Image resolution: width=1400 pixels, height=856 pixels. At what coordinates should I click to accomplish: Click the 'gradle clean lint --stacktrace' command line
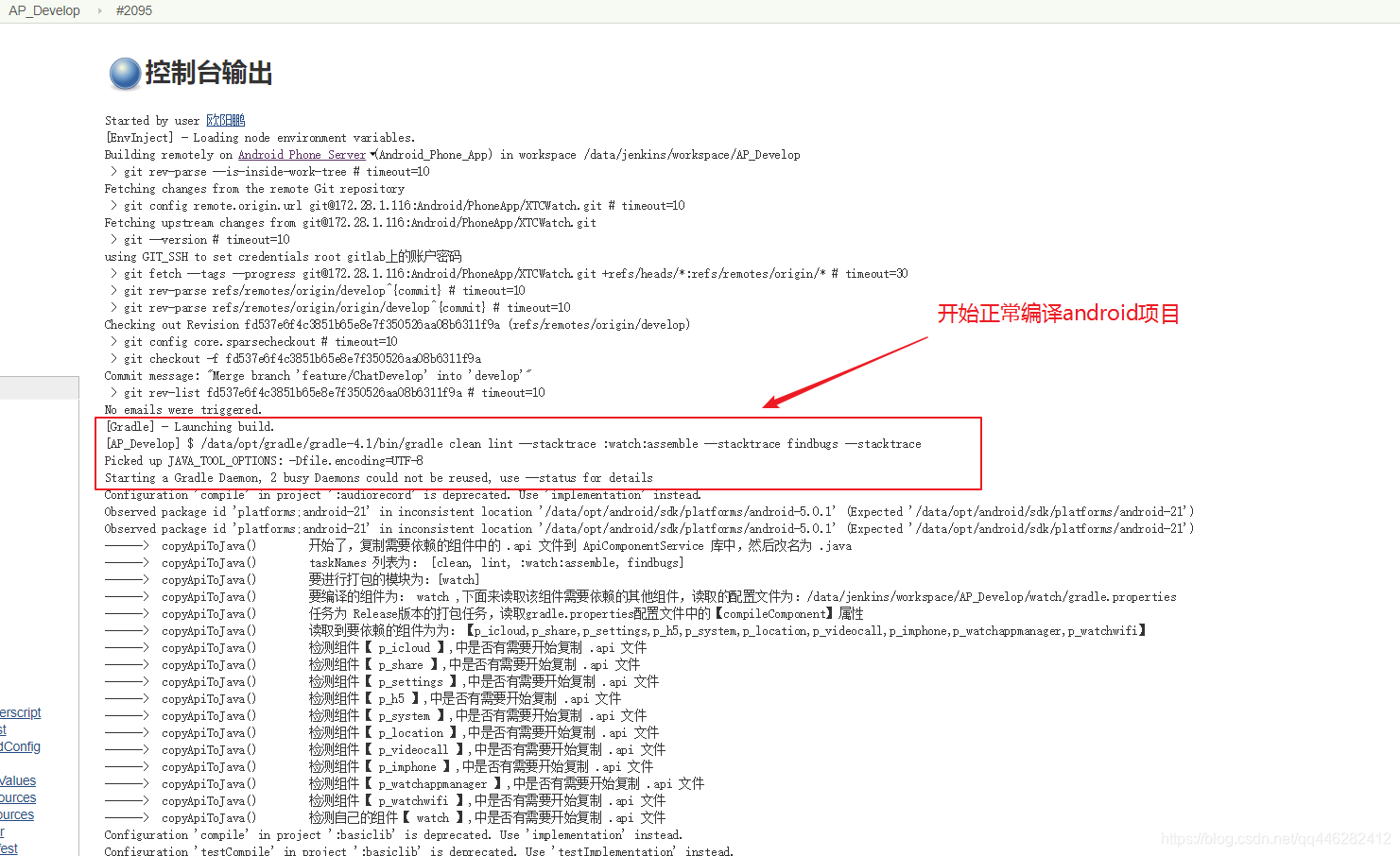point(513,444)
